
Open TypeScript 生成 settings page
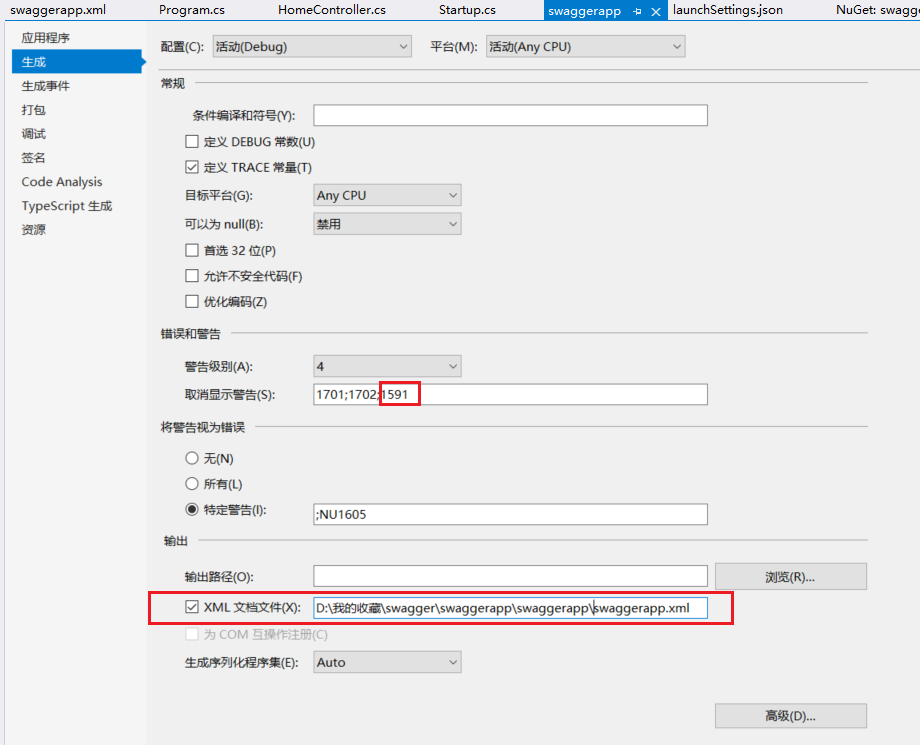coord(67,206)
